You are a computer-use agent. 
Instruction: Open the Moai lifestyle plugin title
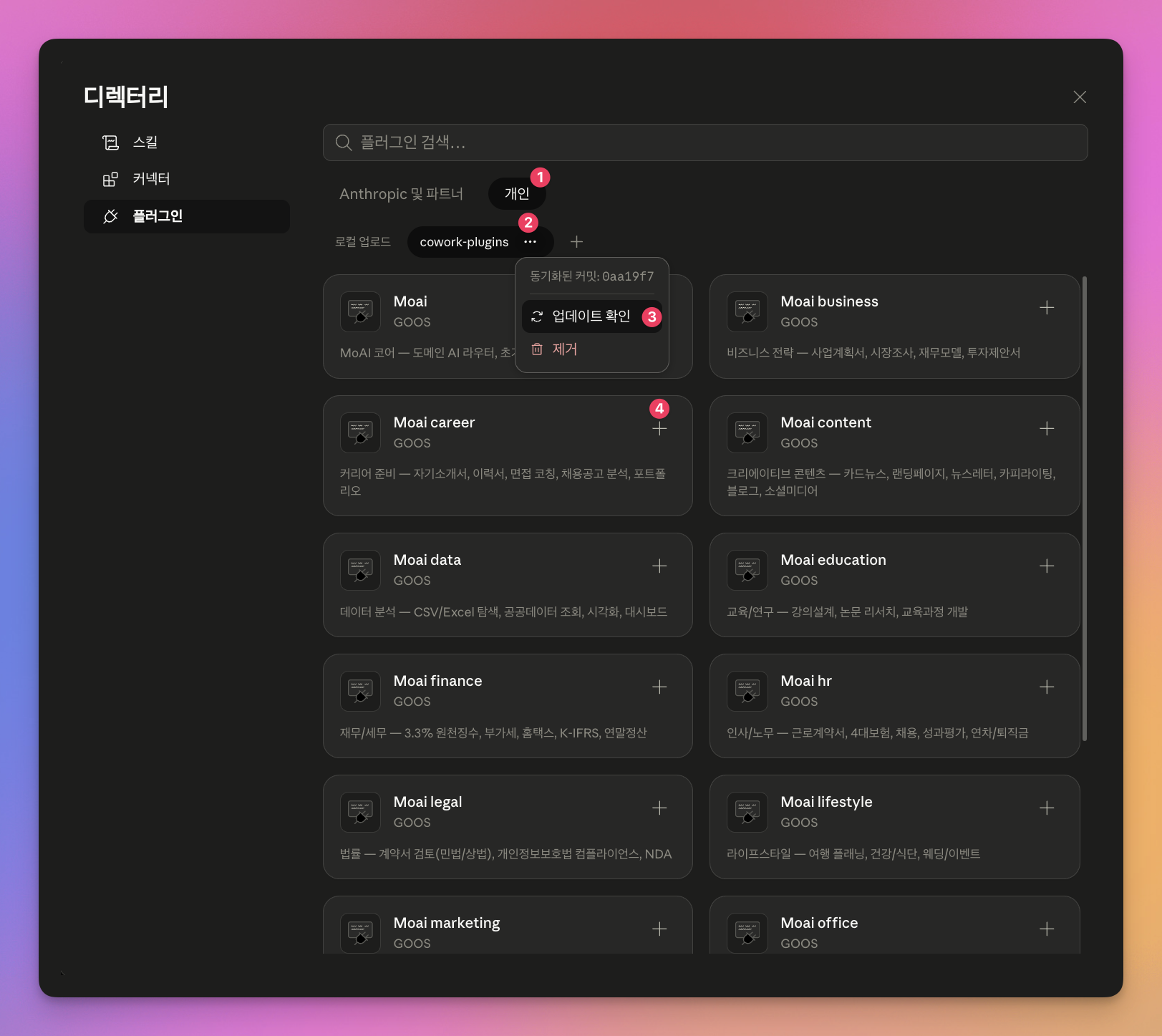point(826,802)
